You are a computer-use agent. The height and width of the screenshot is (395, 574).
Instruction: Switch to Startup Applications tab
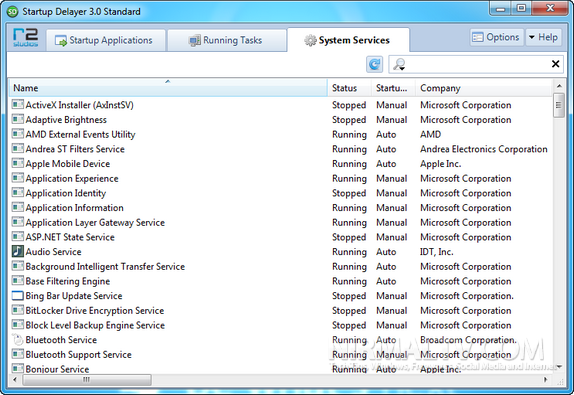pyautogui.click(x=106, y=40)
